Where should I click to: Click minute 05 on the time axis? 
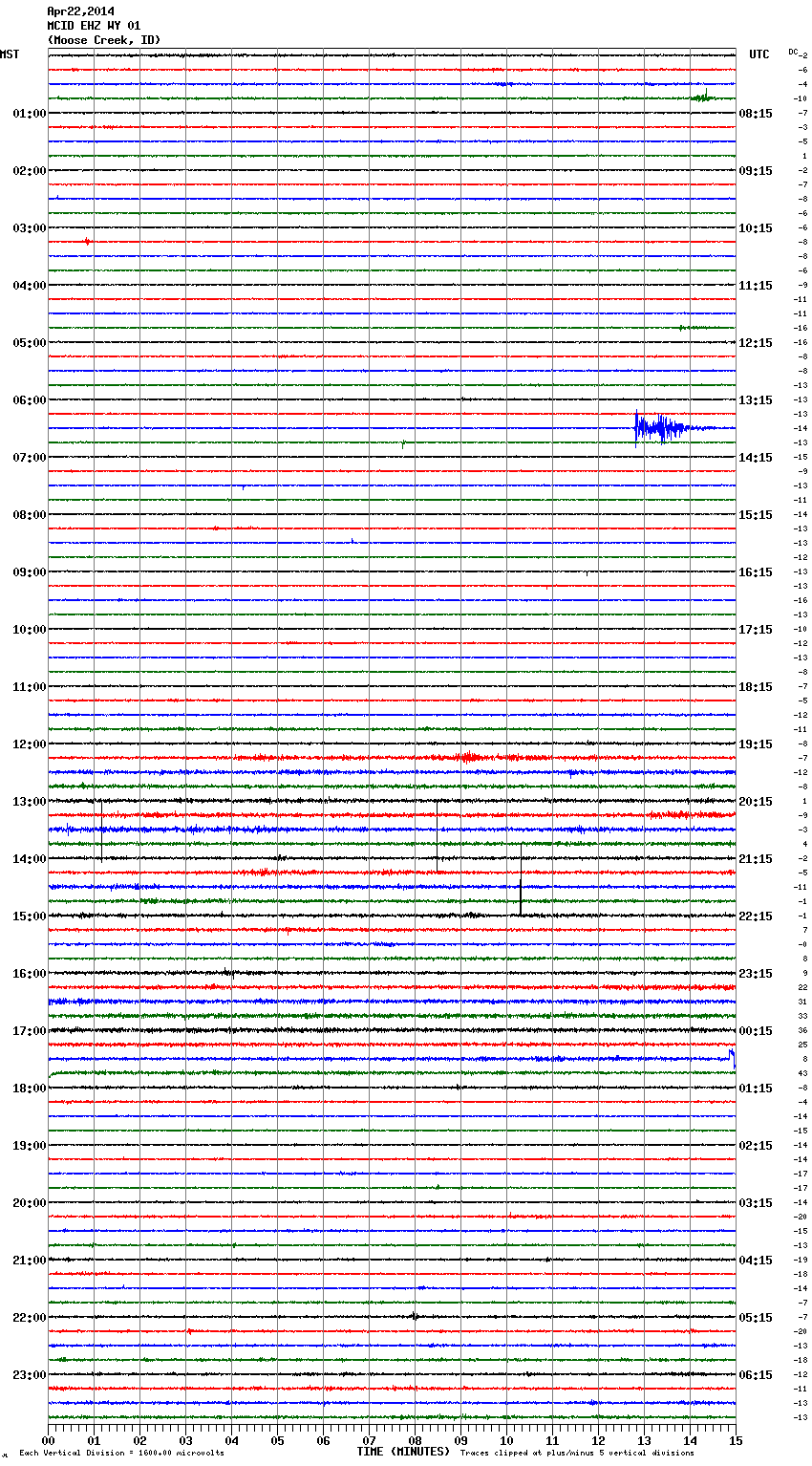tap(277, 1440)
